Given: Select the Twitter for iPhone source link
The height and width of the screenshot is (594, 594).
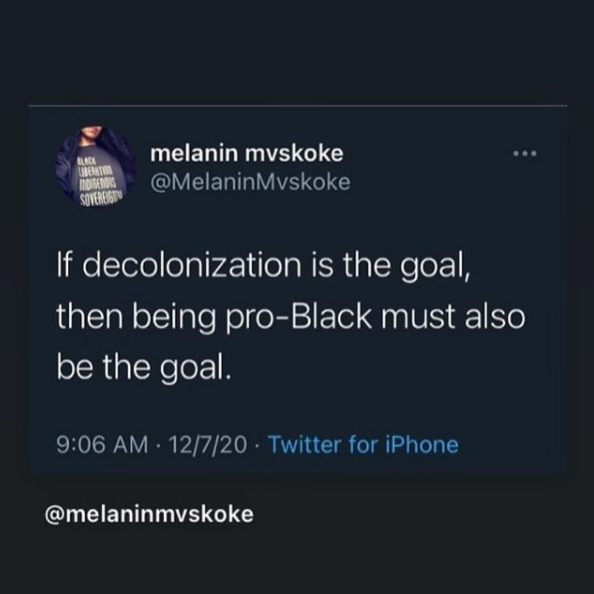Looking at the screenshot, I should tap(363, 444).
